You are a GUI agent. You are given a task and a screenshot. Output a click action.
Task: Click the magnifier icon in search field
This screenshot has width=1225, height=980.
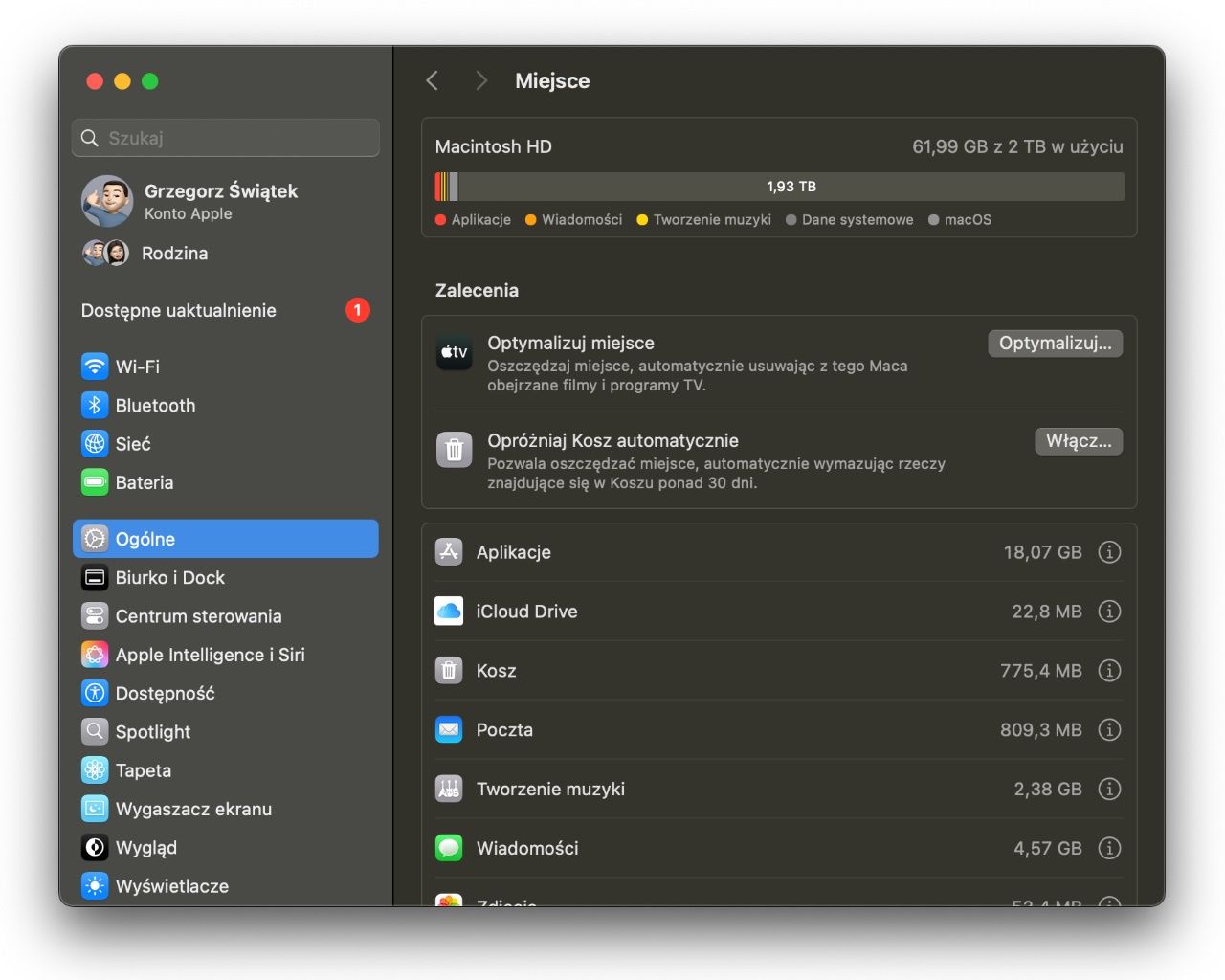(90, 138)
